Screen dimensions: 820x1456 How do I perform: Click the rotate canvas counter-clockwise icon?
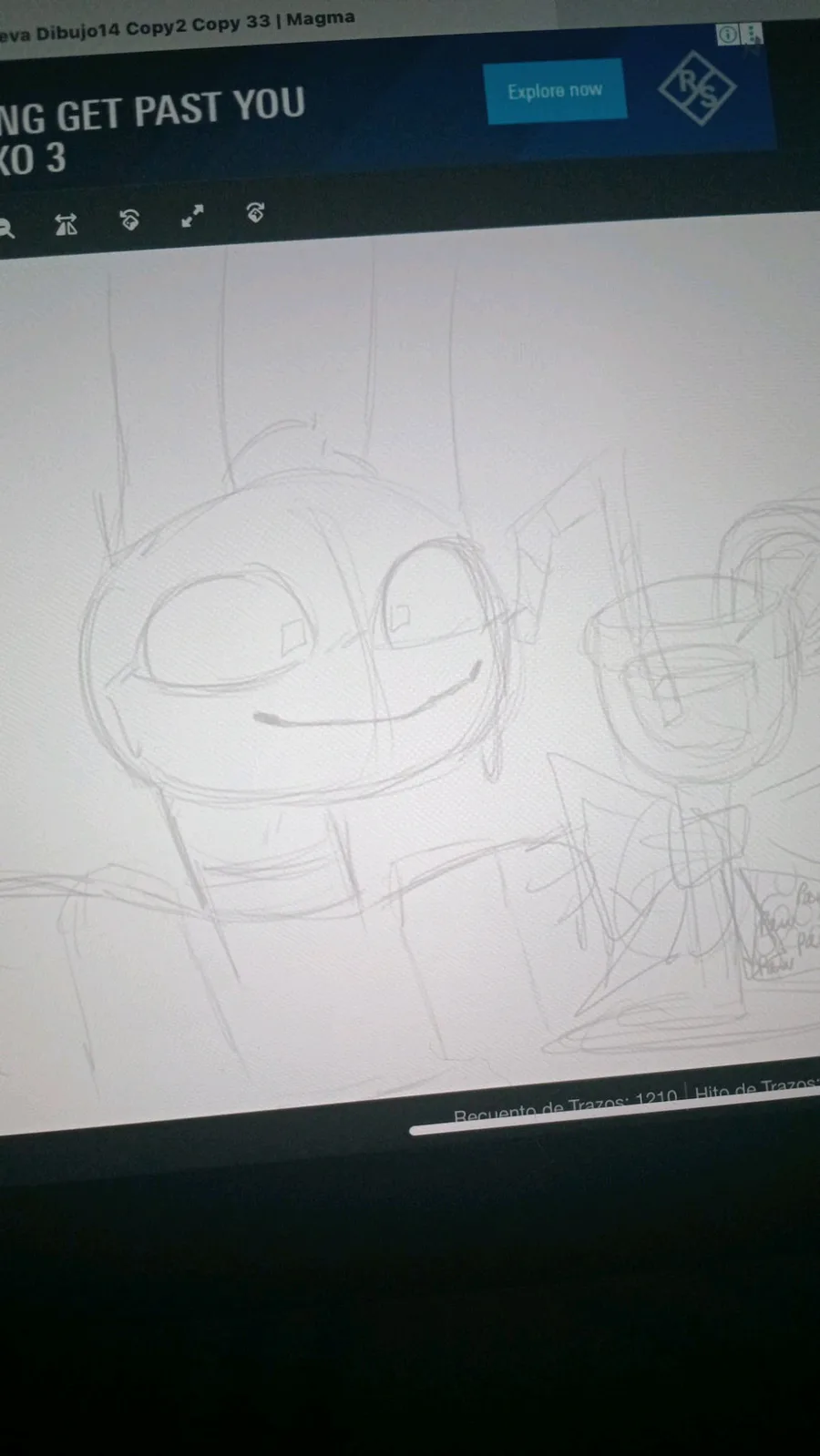[x=130, y=219]
